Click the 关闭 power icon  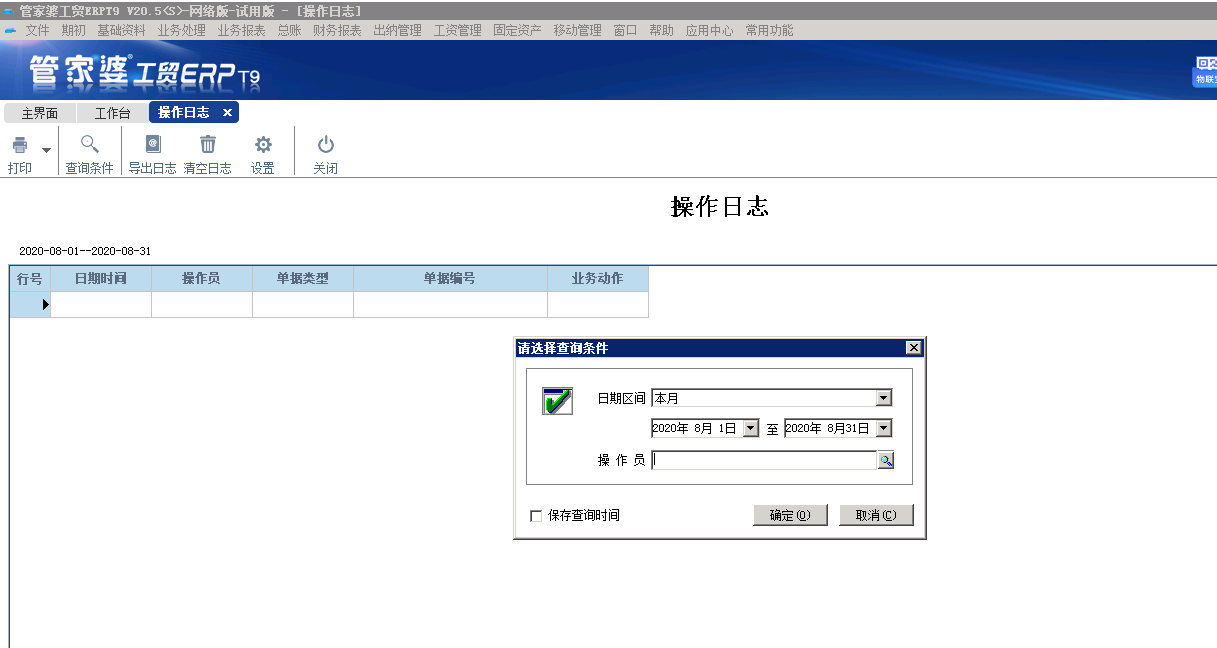326,144
